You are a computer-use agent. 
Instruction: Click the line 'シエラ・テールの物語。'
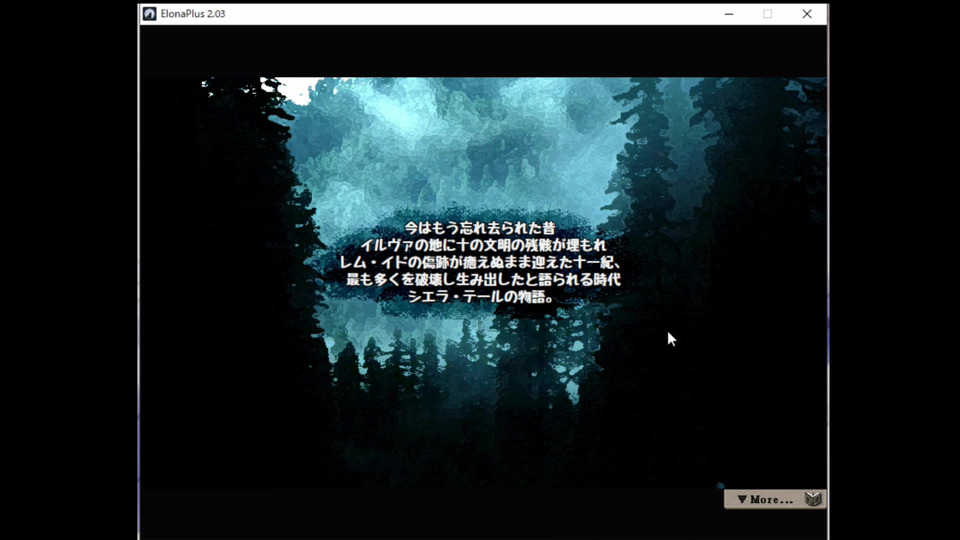click(481, 297)
